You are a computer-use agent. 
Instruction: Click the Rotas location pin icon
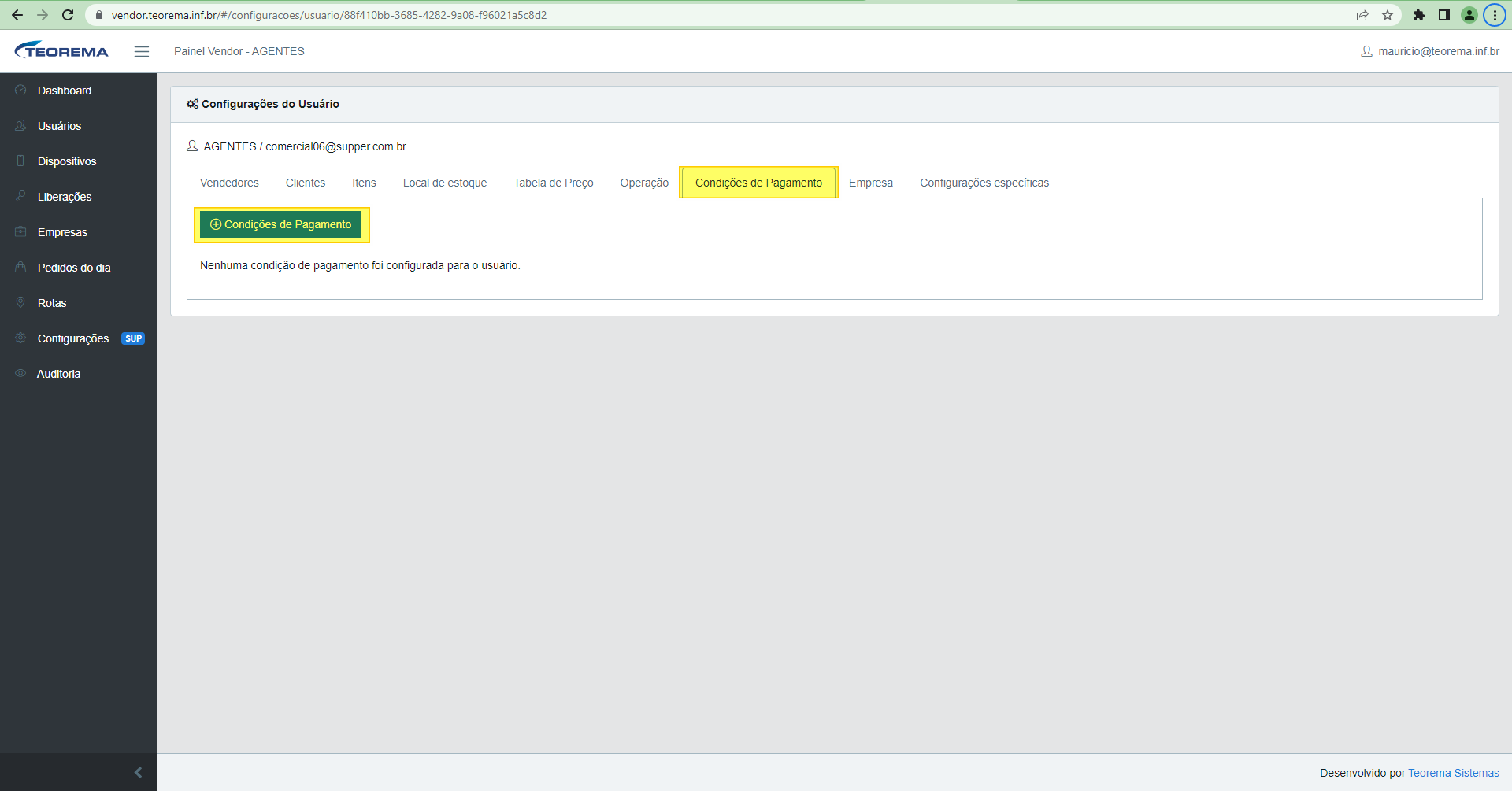point(20,303)
